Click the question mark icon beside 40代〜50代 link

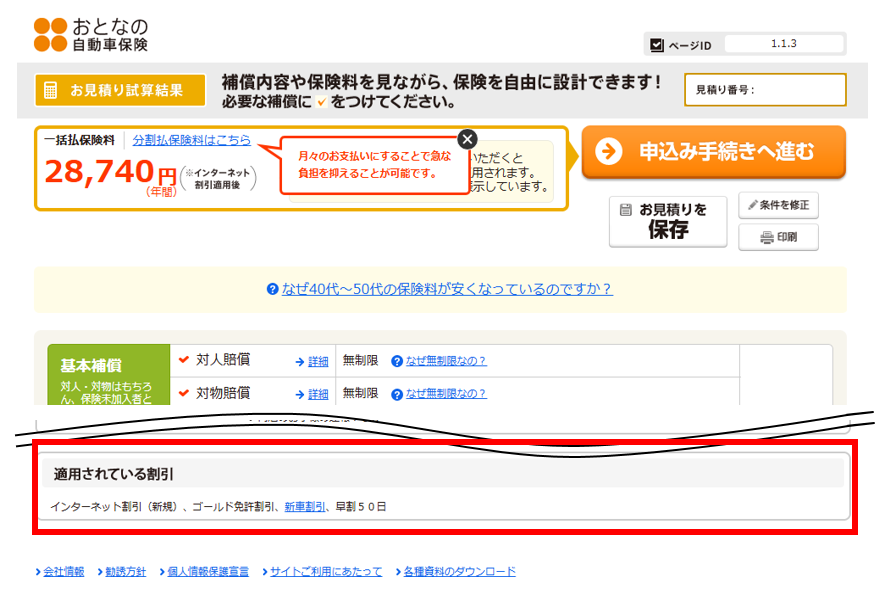pyautogui.click(x=272, y=289)
